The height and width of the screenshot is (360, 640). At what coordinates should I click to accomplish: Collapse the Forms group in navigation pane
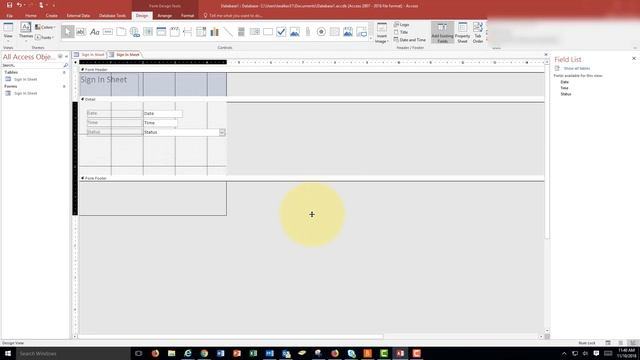(x=64, y=87)
